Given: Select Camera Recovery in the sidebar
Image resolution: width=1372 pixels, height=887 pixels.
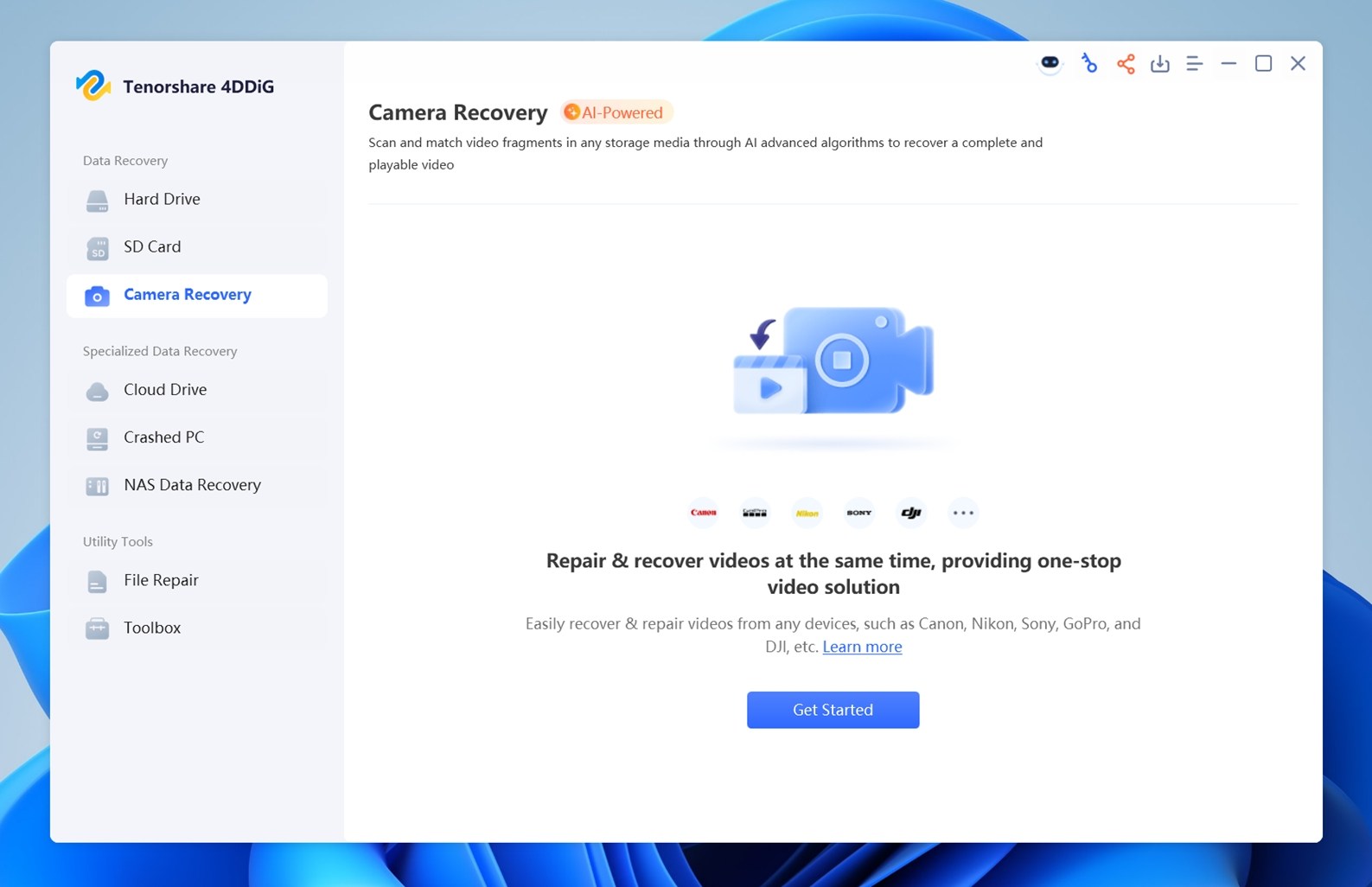Looking at the screenshot, I should (197, 296).
